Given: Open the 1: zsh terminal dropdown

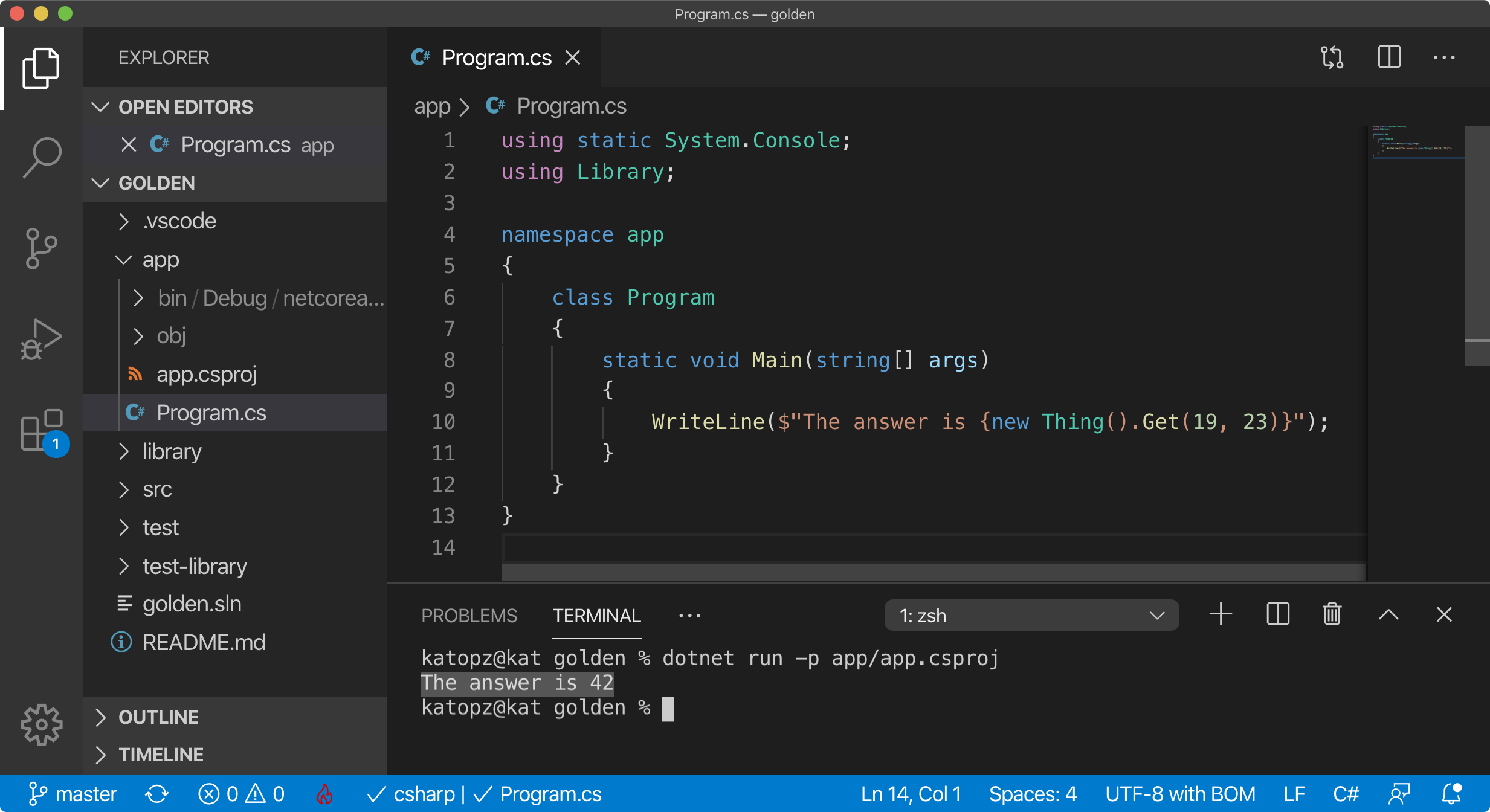Looking at the screenshot, I should (x=1031, y=616).
